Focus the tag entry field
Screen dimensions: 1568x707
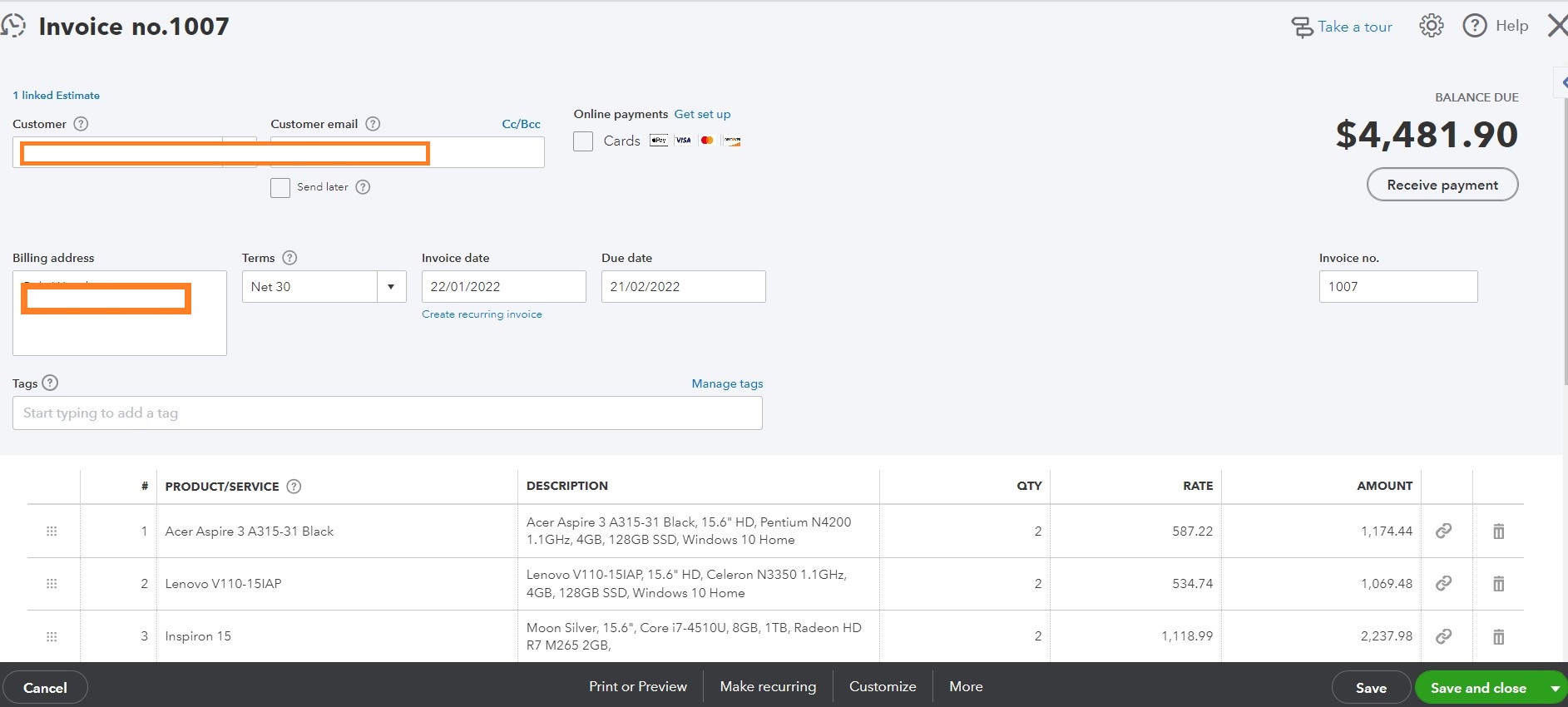click(x=388, y=413)
